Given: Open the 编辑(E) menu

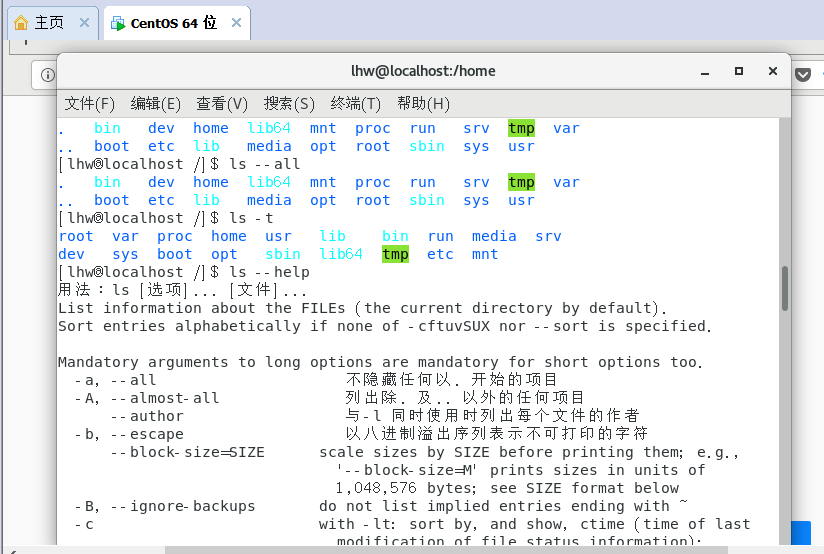Looking at the screenshot, I should click(x=156, y=104).
